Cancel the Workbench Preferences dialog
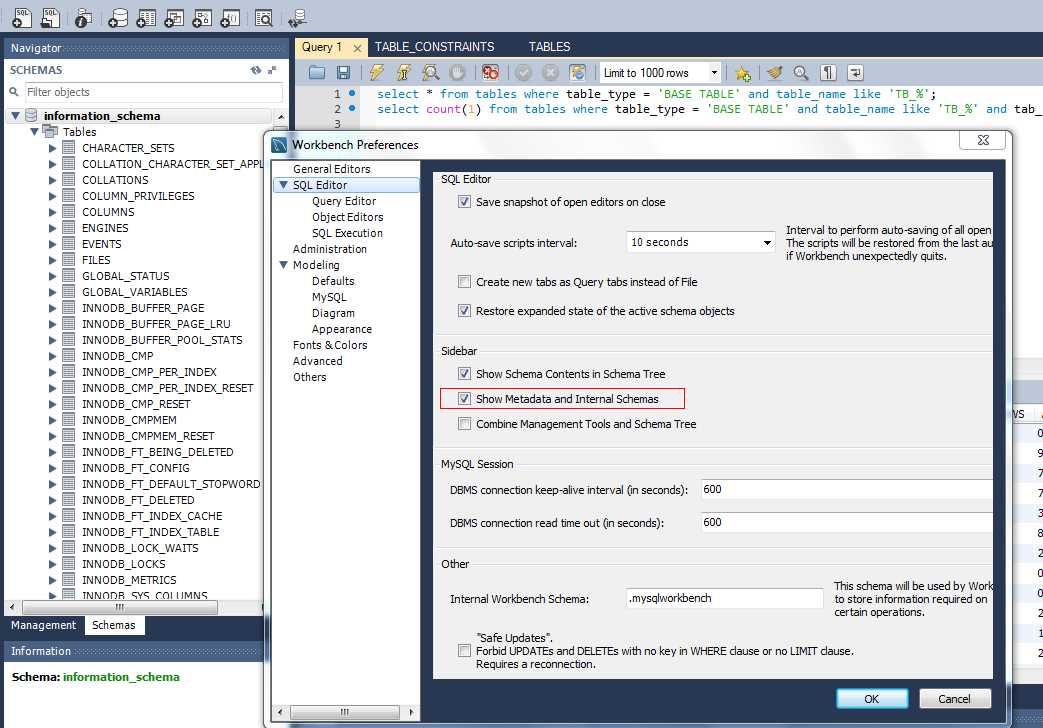The image size is (1043, 728). tap(955, 699)
